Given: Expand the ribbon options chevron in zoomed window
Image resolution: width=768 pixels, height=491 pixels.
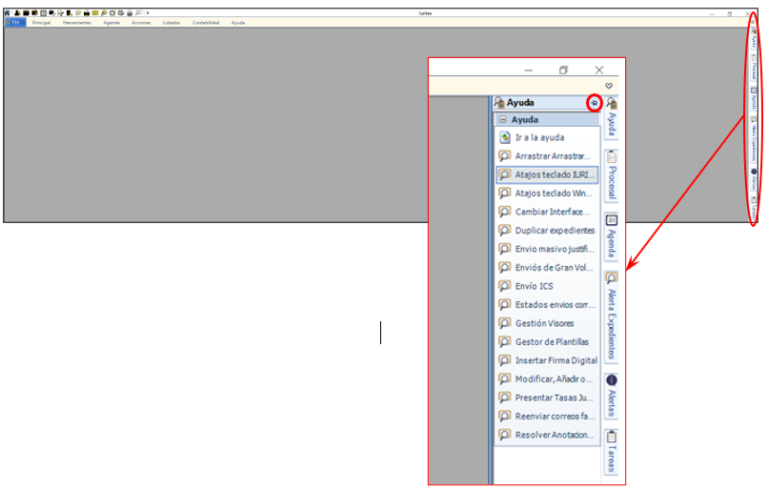Looking at the screenshot, I should coord(609,86).
